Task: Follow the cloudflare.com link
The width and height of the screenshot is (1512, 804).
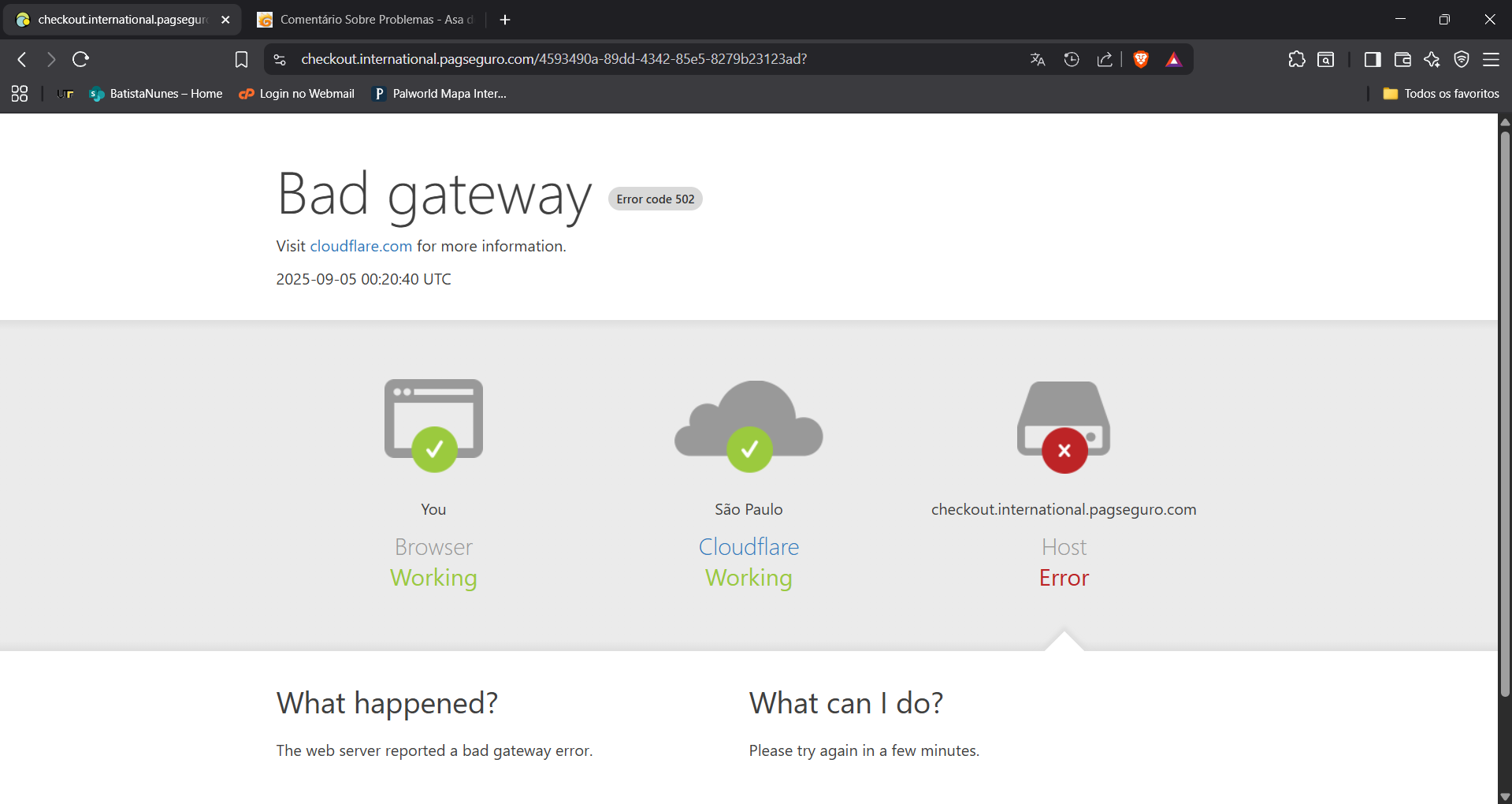Action: (x=361, y=246)
